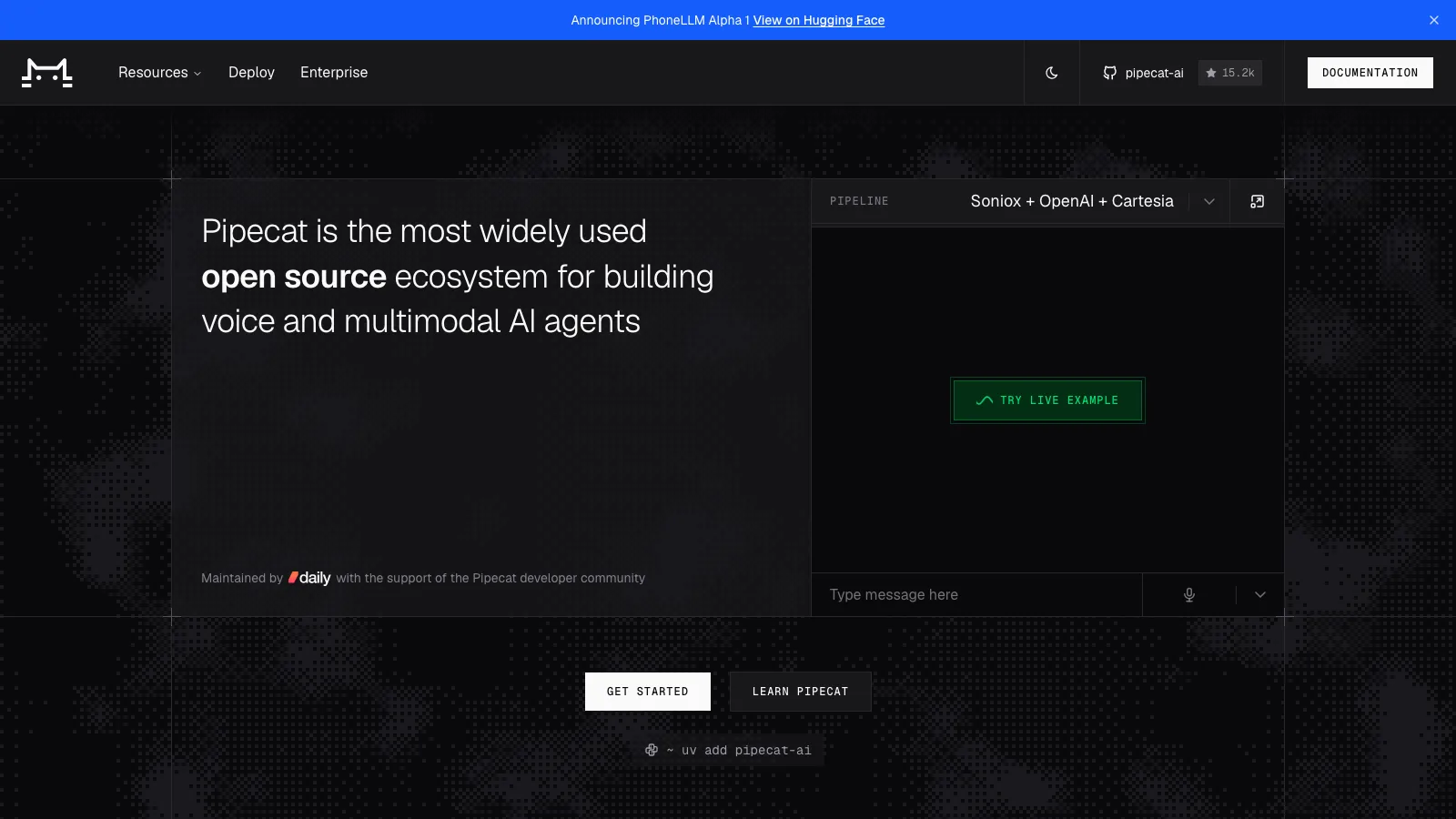Open the Enterprise page
Viewport: 1456px width, 819px height.
click(334, 73)
